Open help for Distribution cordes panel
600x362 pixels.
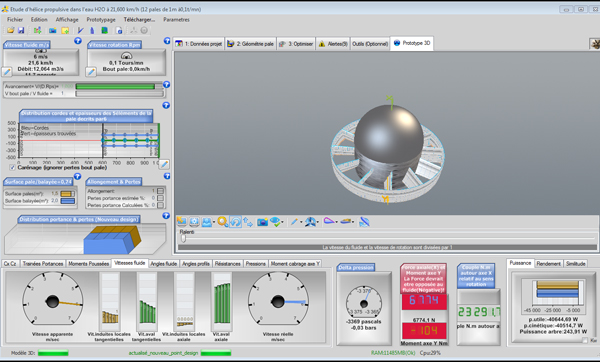tap(166, 105)
